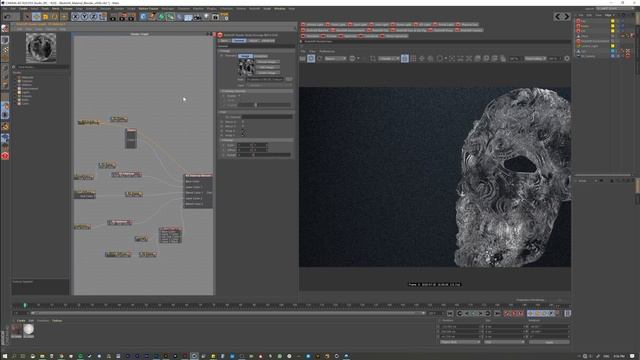Screen dimensions: 640x360
Task: Click the Gamma slider in Gamma Override
Action: (264, 105)
